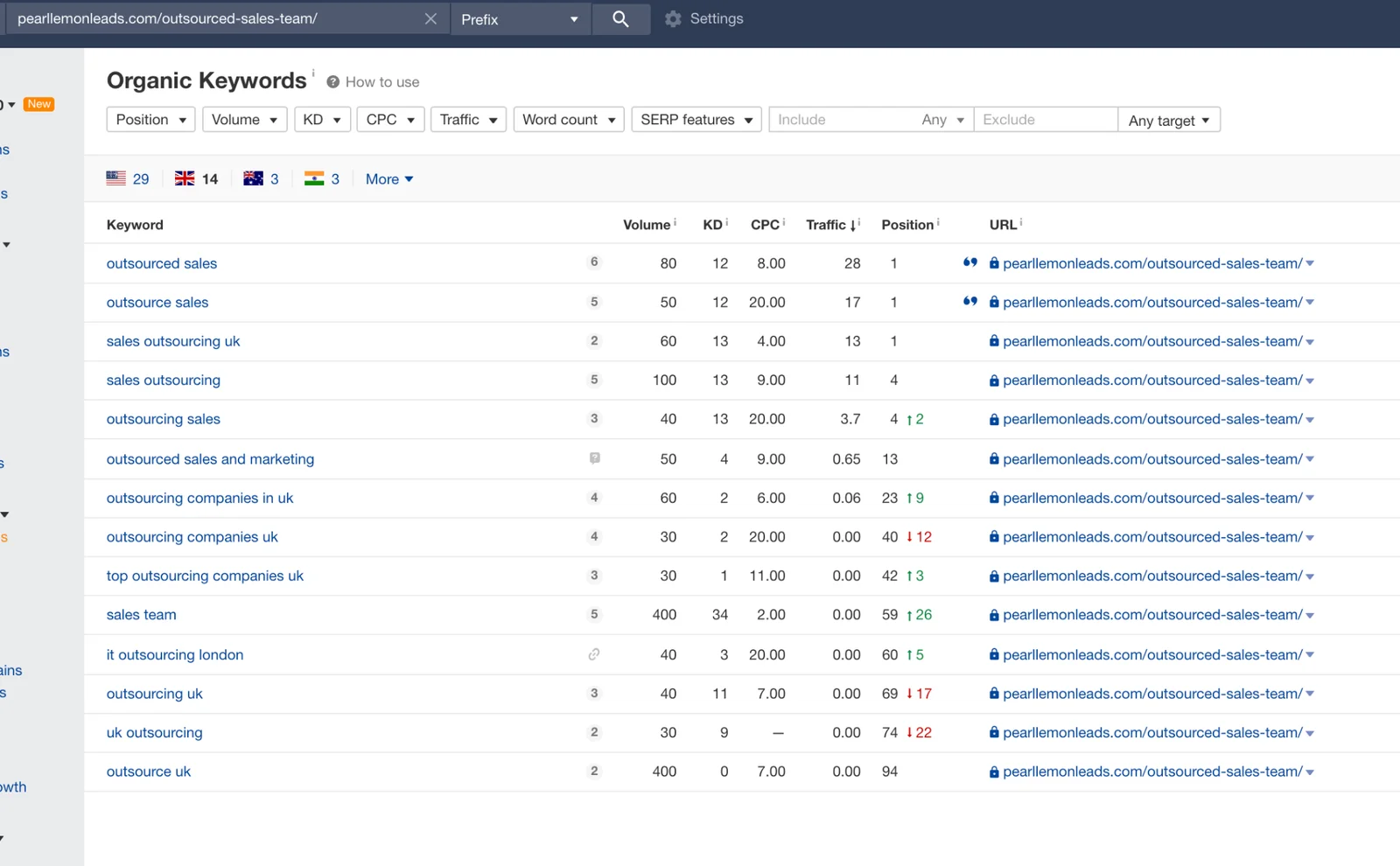This screenshot has height=866, width=1400.
Task: Click SERP features badge 6 for outsourced sales
Action: tap(594, 262)
